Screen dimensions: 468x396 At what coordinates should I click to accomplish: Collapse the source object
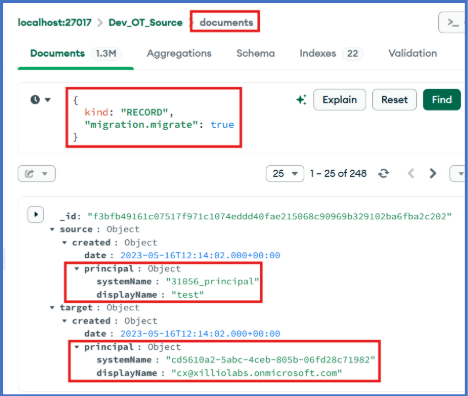point(52,229)
